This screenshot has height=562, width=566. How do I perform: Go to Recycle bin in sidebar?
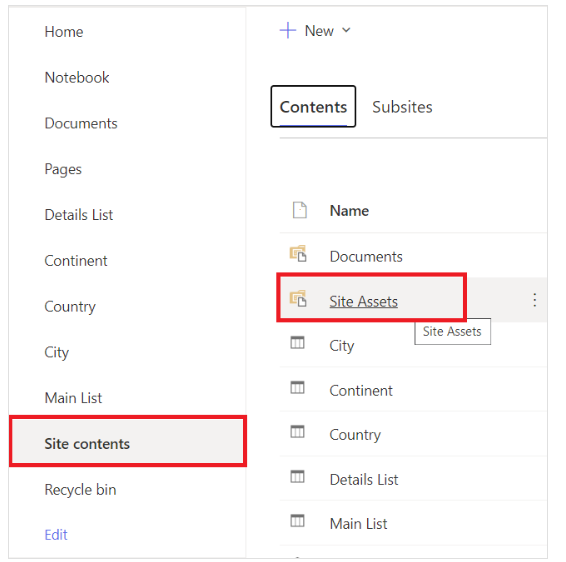click(x=80, y=490)
